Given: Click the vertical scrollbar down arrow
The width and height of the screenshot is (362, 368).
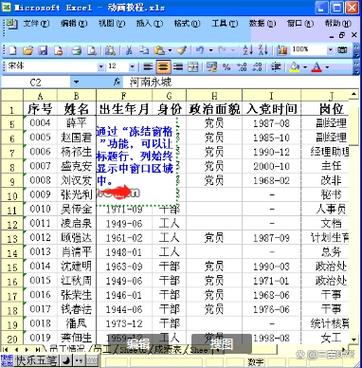Looking at the screenshot, I should coord(354,339).
